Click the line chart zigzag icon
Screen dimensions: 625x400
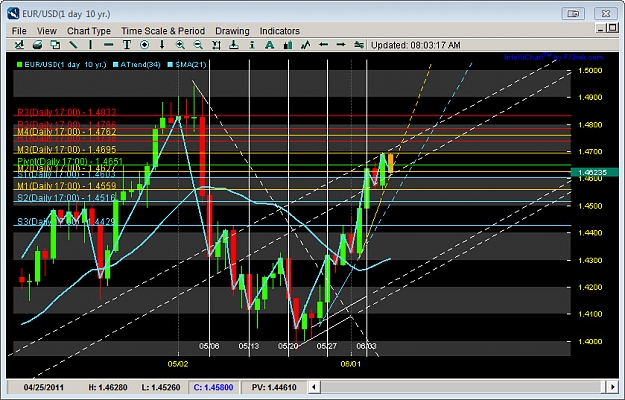click(305, 45)
